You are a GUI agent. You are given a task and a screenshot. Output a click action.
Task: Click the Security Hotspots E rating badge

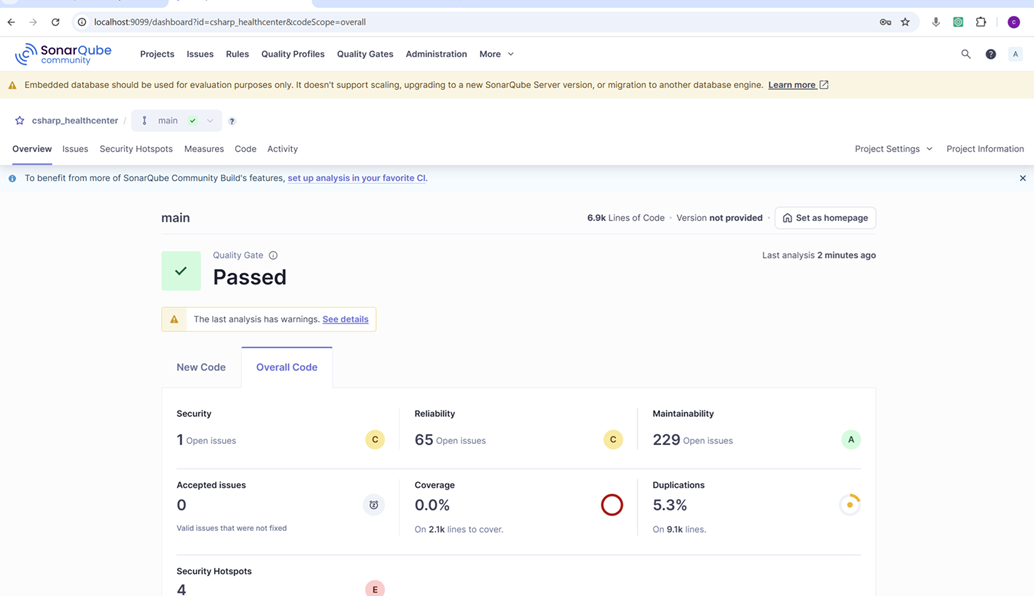click(x=375, y=589)
